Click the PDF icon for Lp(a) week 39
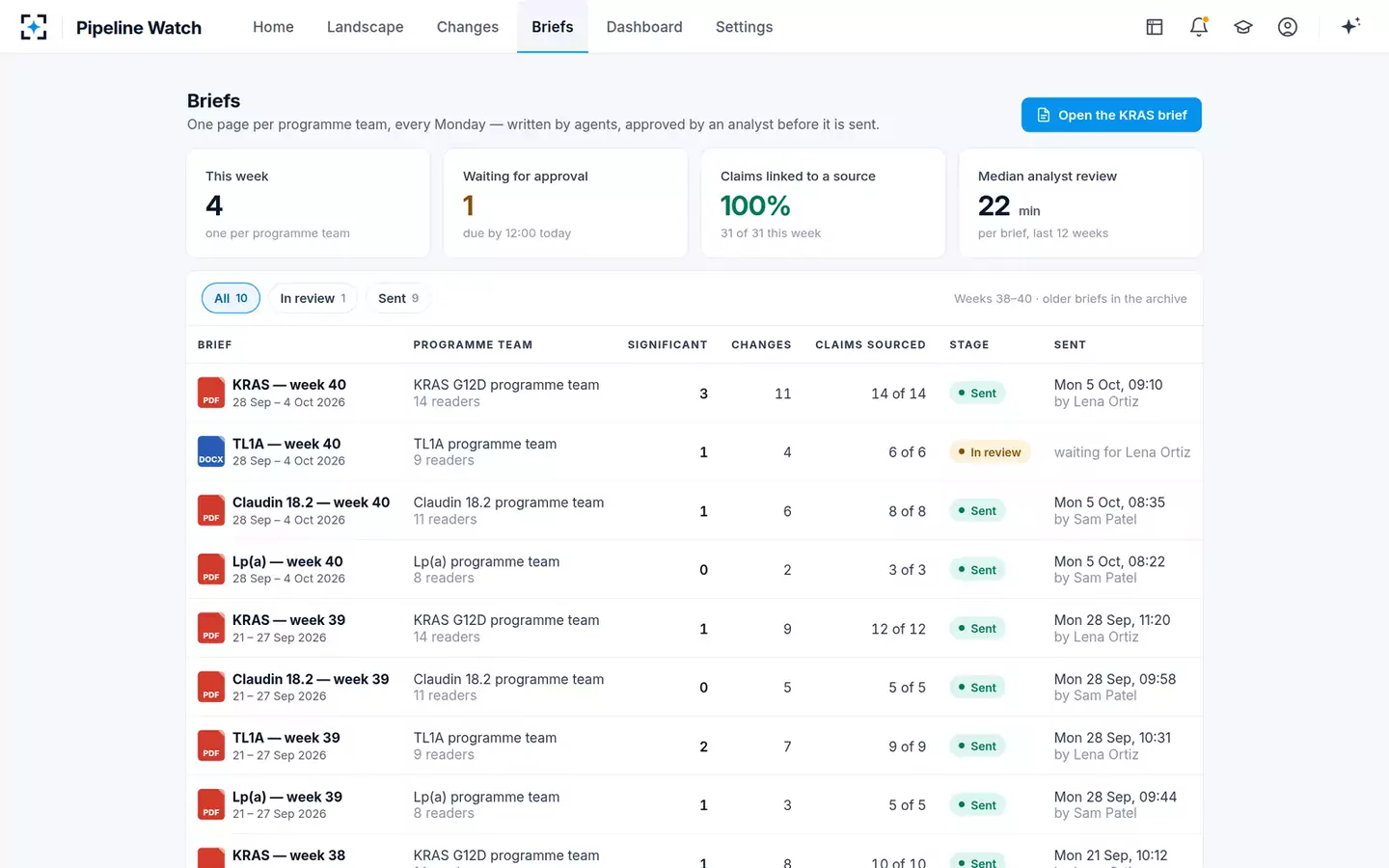 (211, 804)
